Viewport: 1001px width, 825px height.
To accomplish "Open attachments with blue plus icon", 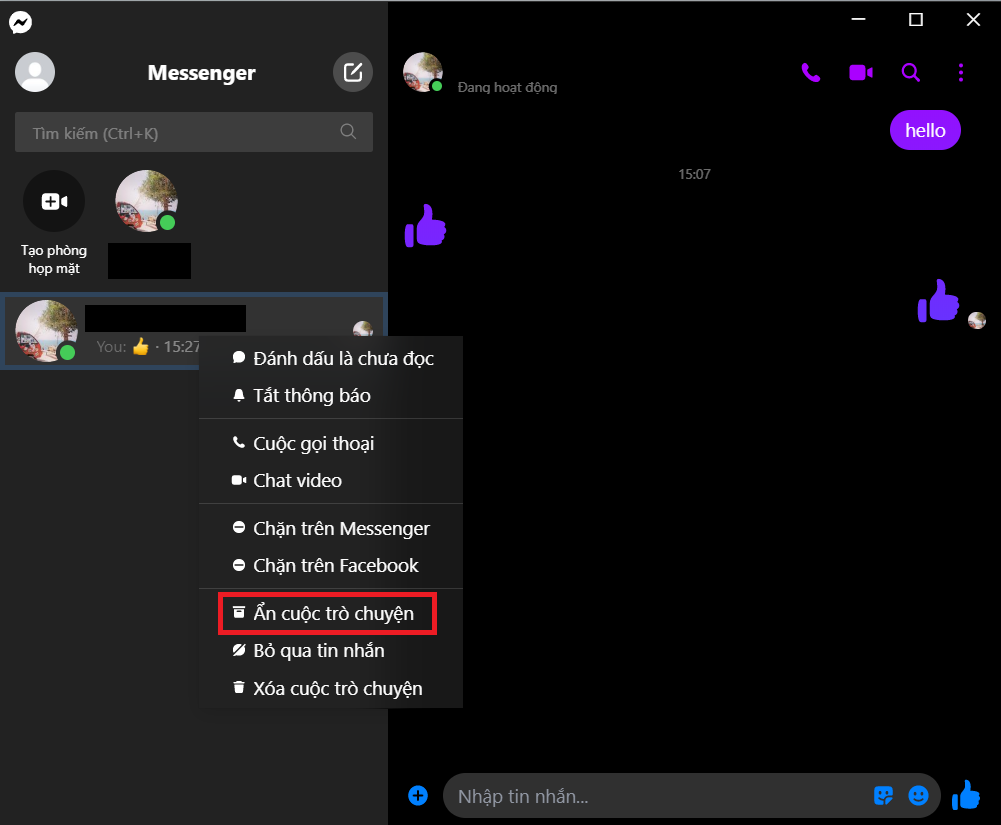I will (x=418, y=796).
